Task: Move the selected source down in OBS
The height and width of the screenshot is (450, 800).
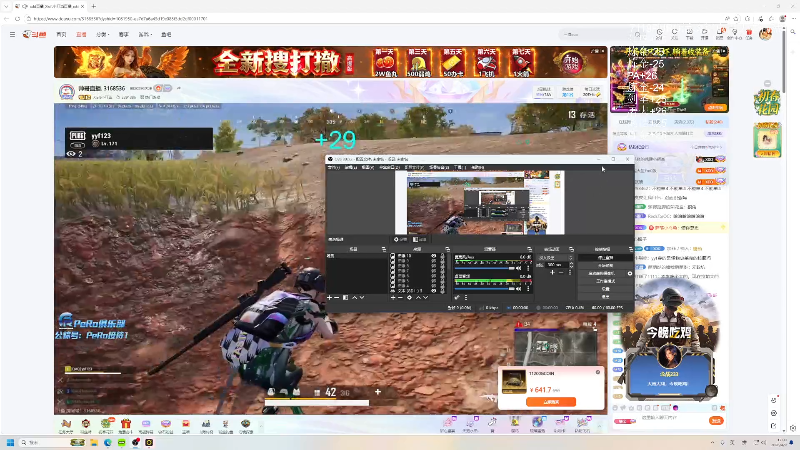Action: pos(426,297)
